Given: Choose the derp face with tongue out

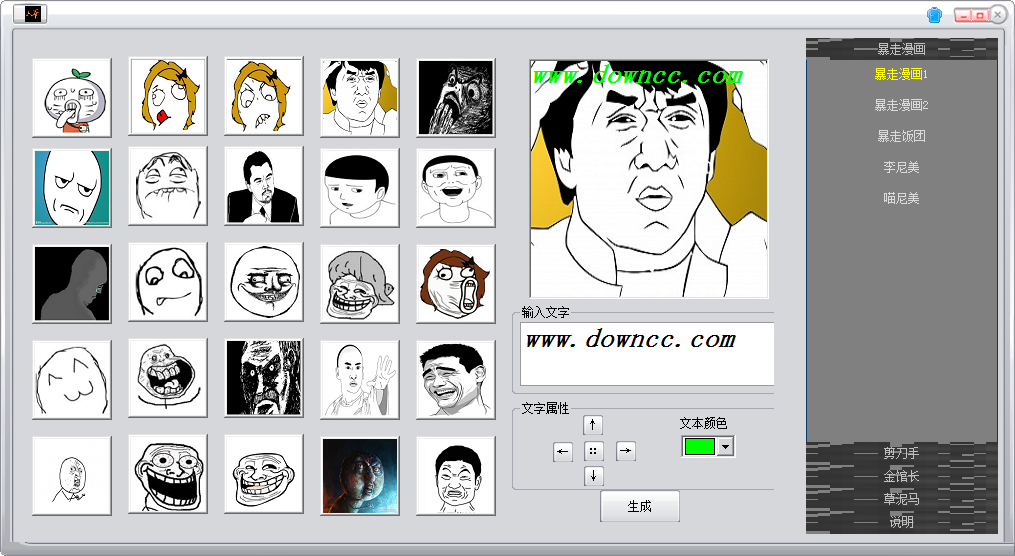Looking at the screenshot, I should pos(168,282).
